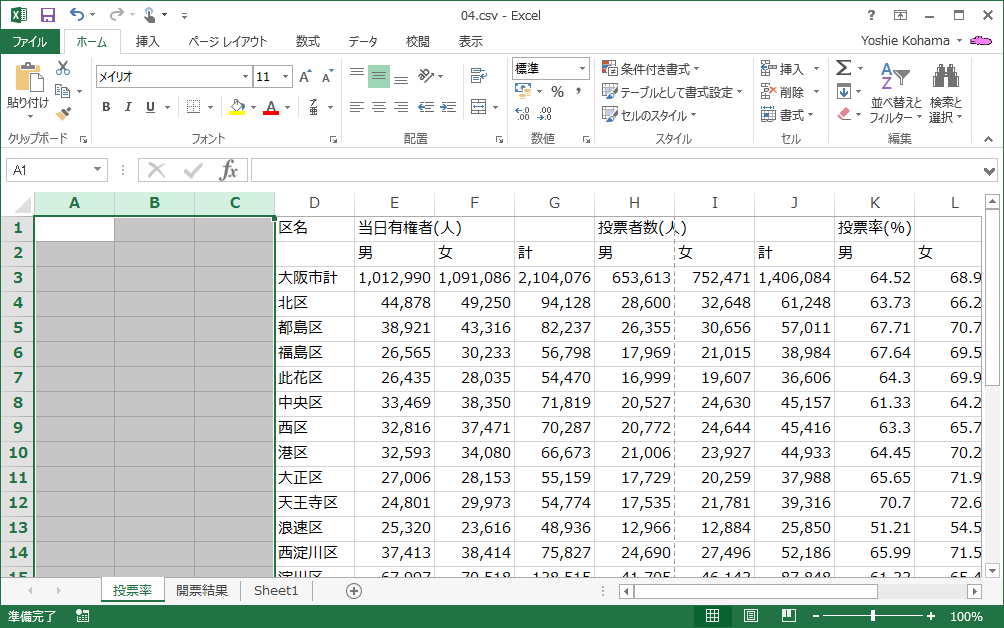This screenshot has width=1004, height=628.
Task: Open the font size 11 dropdown
Action: (286, 77)
